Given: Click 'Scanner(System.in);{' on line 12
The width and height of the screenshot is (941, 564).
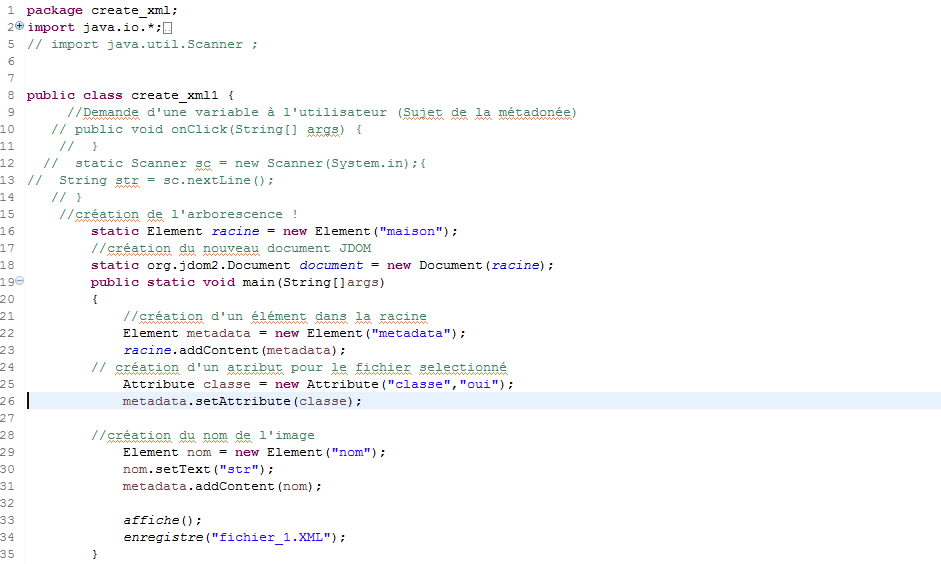Looking at the screenshot, I should click(346, 163).
